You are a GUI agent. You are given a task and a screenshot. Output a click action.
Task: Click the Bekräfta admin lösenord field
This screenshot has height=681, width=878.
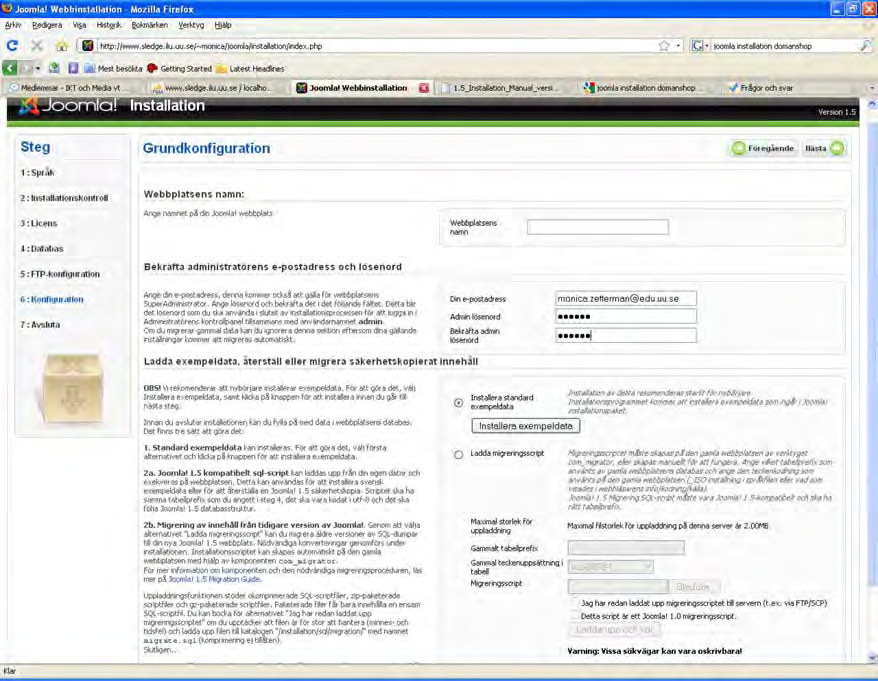[625, 335]
